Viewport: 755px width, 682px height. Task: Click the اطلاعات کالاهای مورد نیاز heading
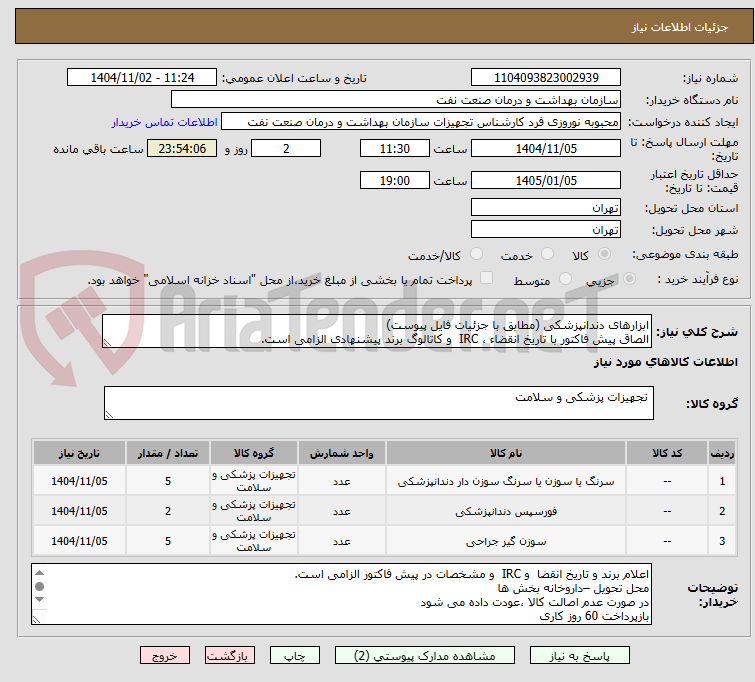[665, 362]
